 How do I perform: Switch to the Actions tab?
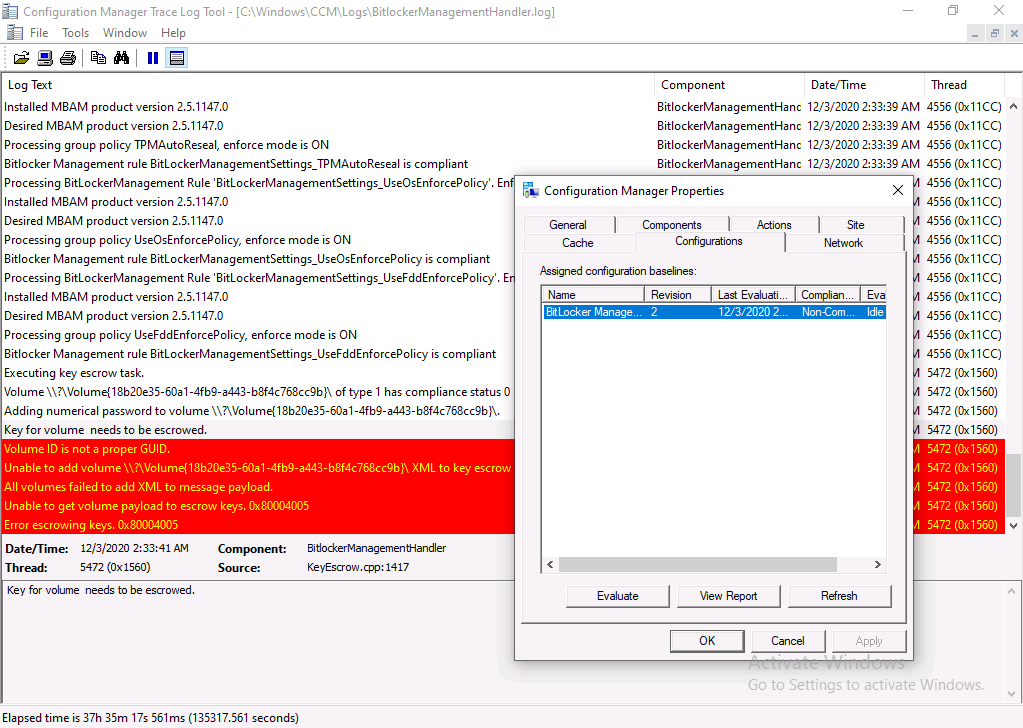[774, 225]
